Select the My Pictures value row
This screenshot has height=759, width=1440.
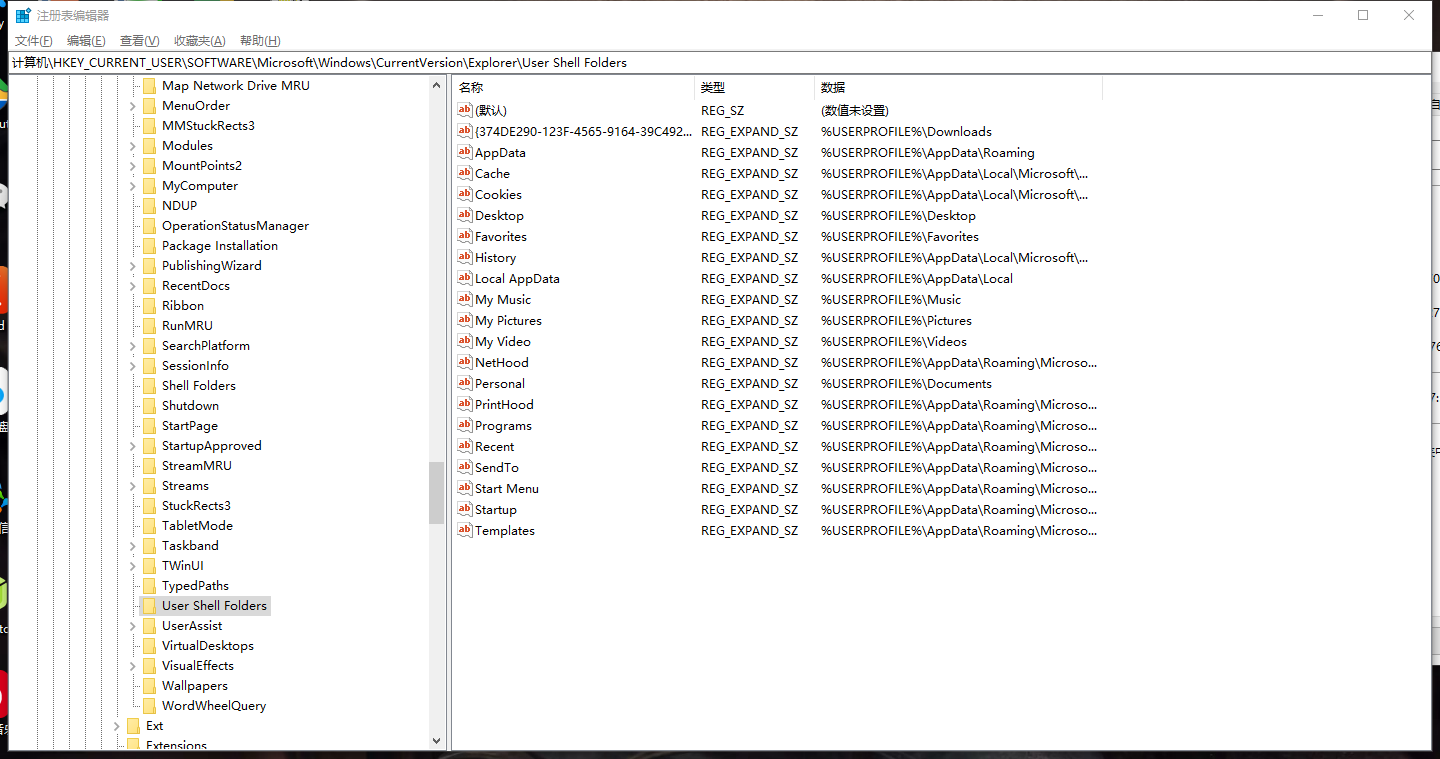click(508, 321)
